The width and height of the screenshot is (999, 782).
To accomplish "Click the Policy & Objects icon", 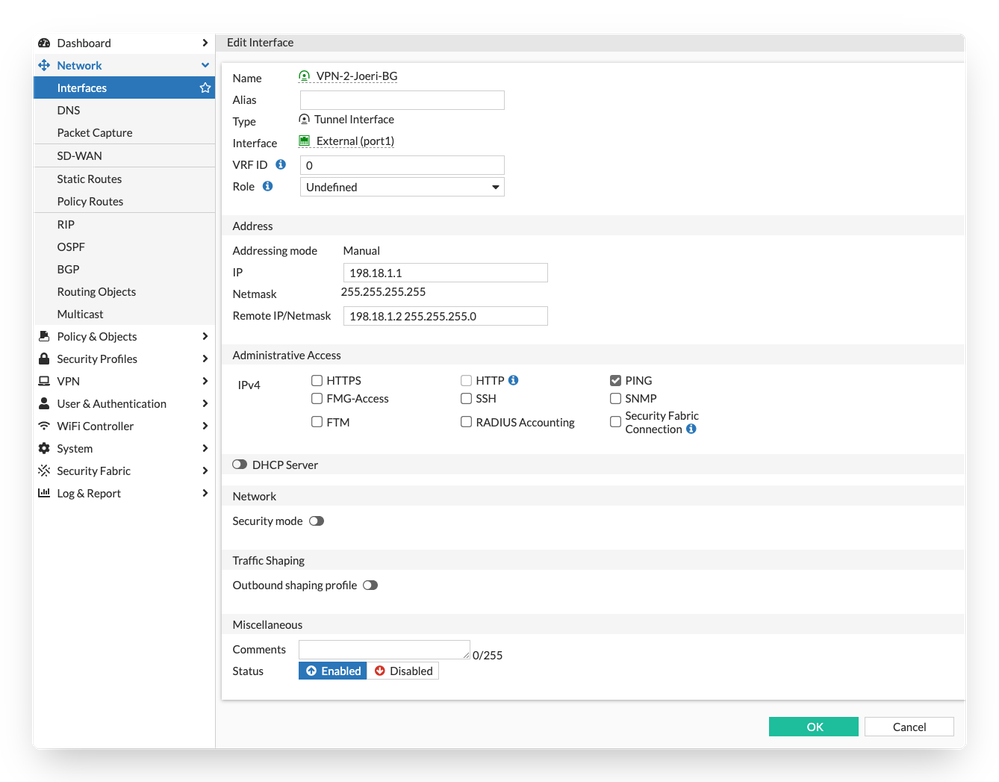I will 44,336.
